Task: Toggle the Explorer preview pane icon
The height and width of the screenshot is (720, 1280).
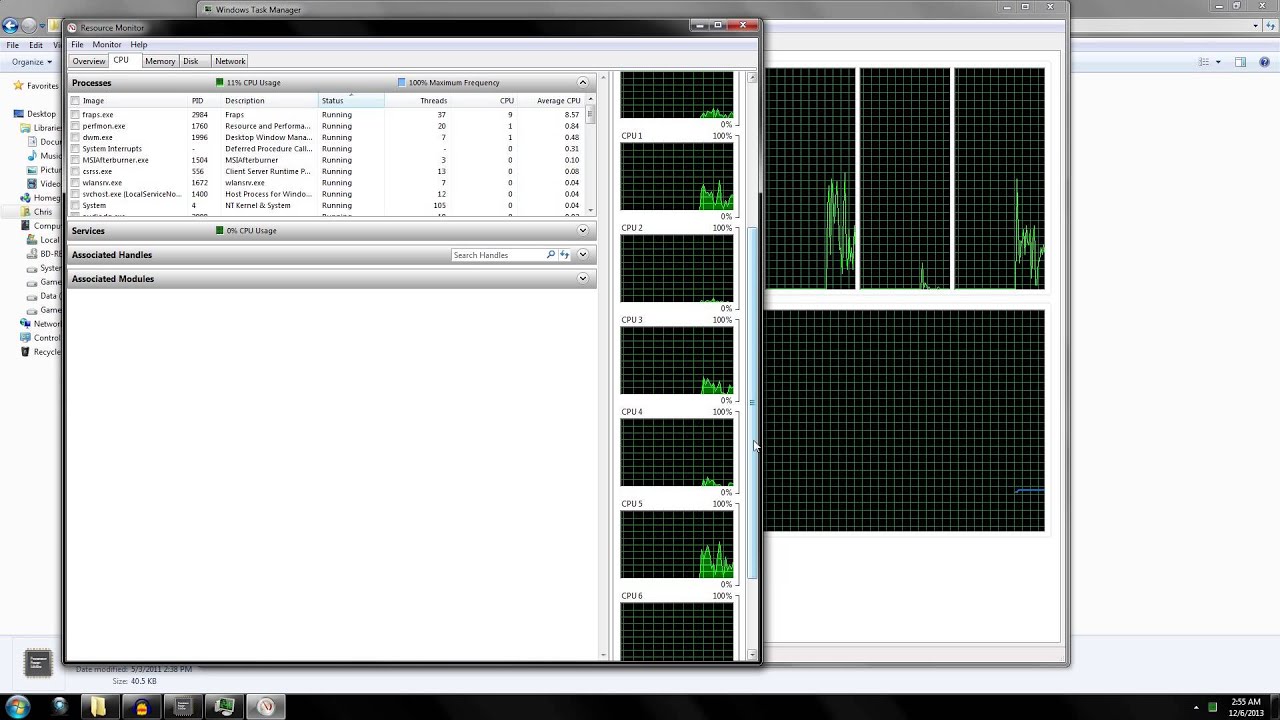Action: [1240, 62]
